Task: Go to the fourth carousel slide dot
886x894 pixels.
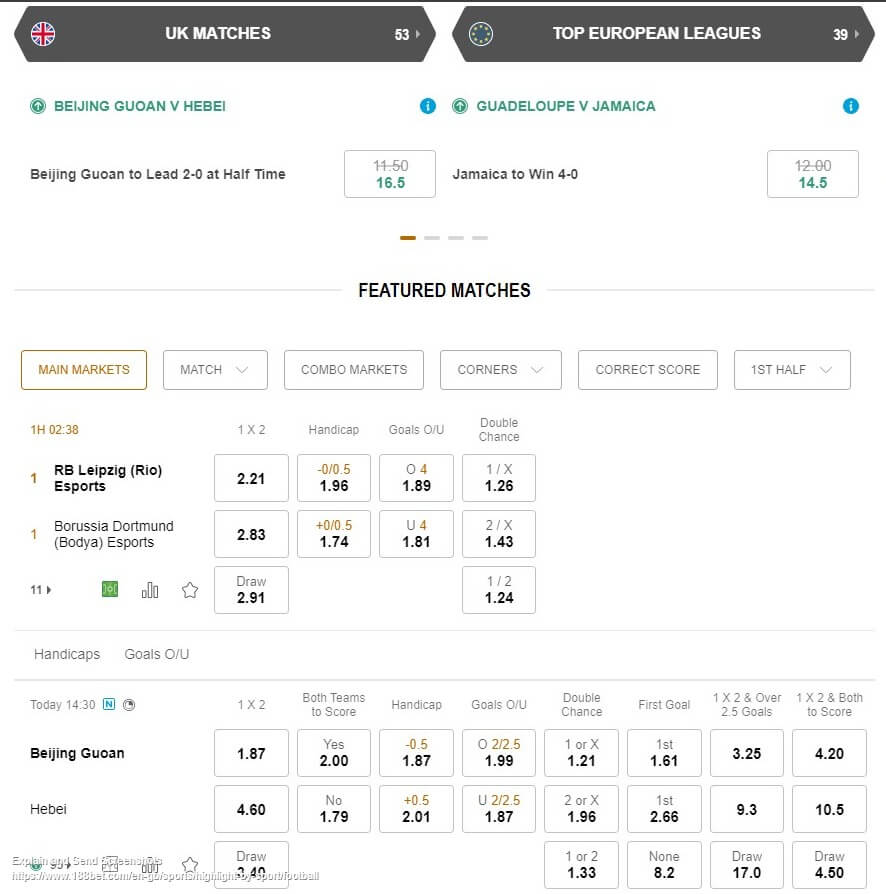Action: pyautogui.click(x=479, y=238)
